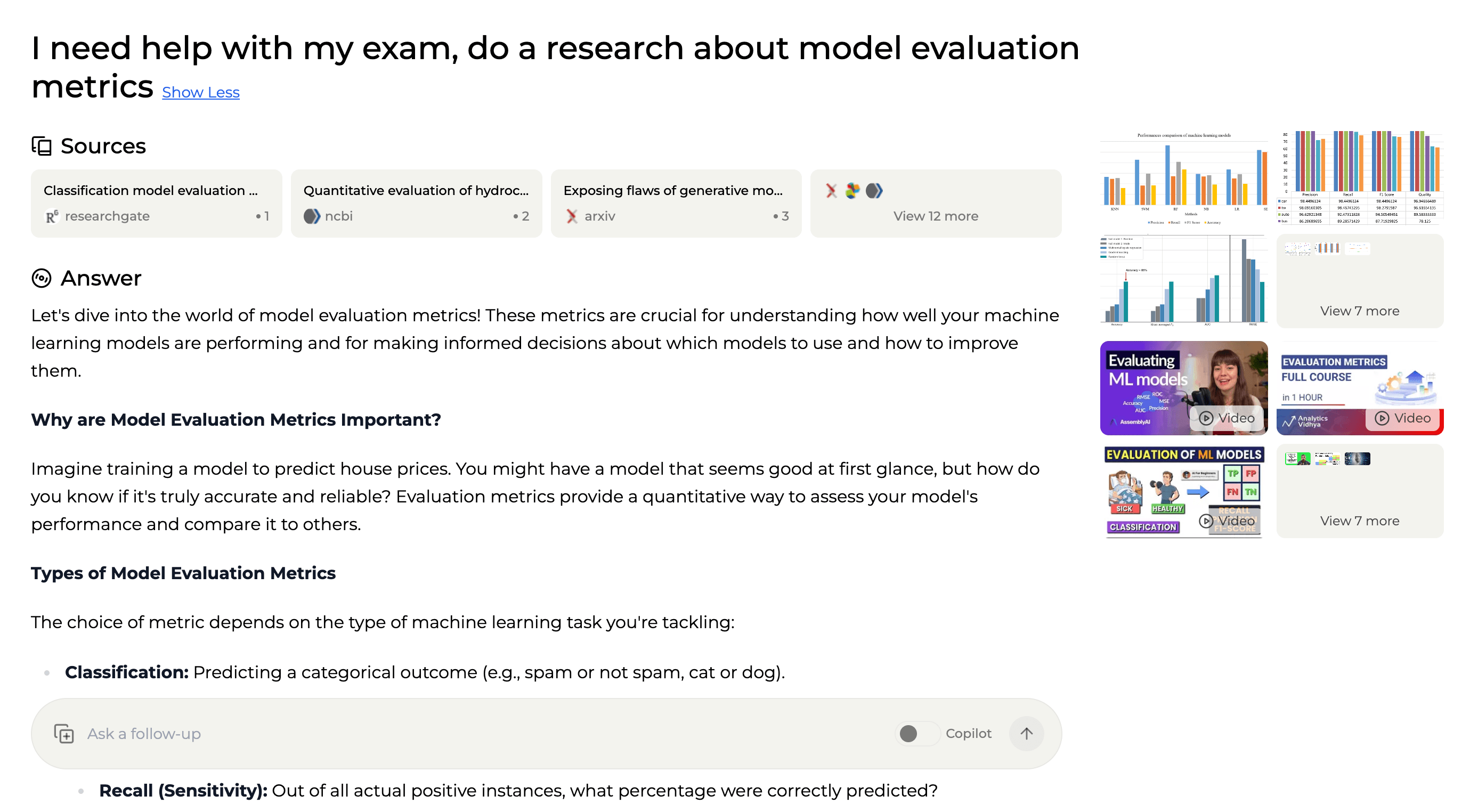This screenshot has height=812, width=1478.
Task: Submit follow-up with the up arrow button
Action: click(1027, 733)
